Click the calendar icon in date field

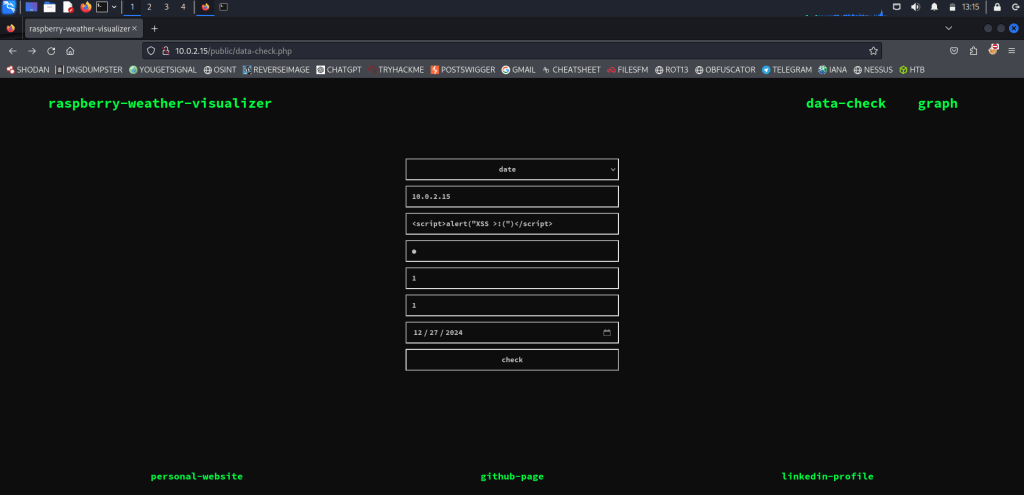pyautogui.click(x=607, y=332)
